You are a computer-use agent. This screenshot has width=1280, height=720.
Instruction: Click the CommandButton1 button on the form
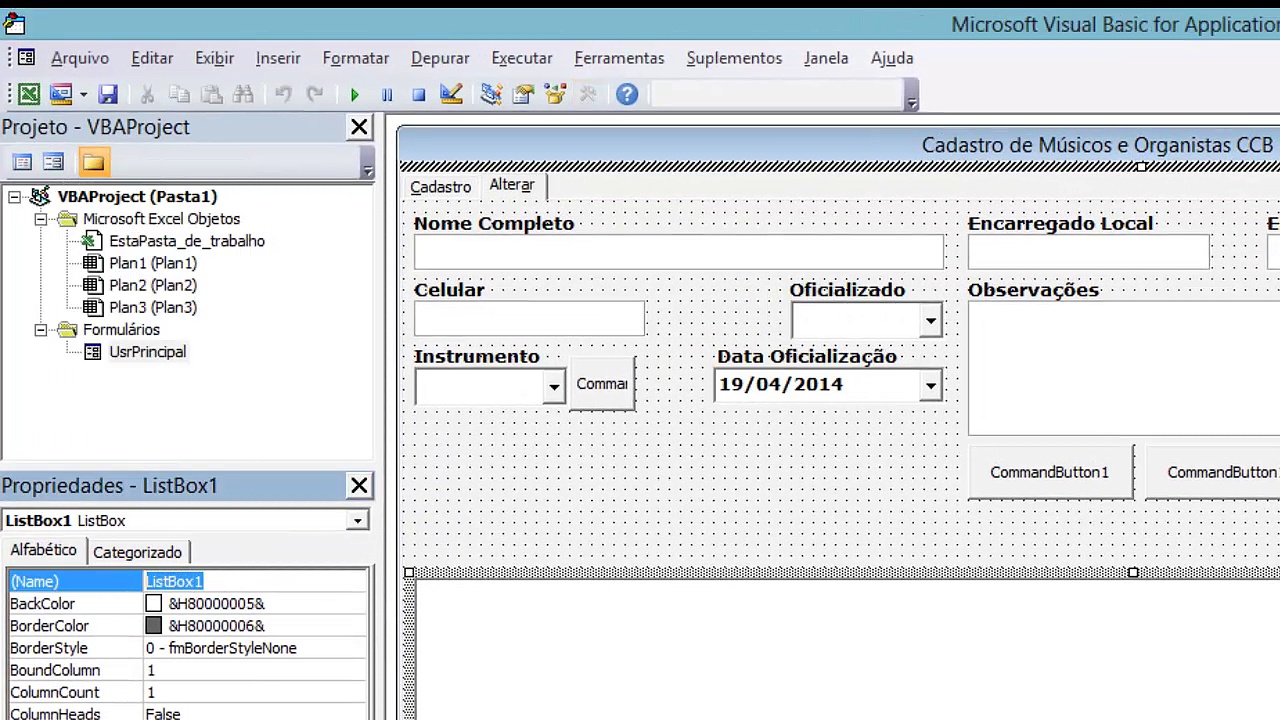coord(1049,472)
